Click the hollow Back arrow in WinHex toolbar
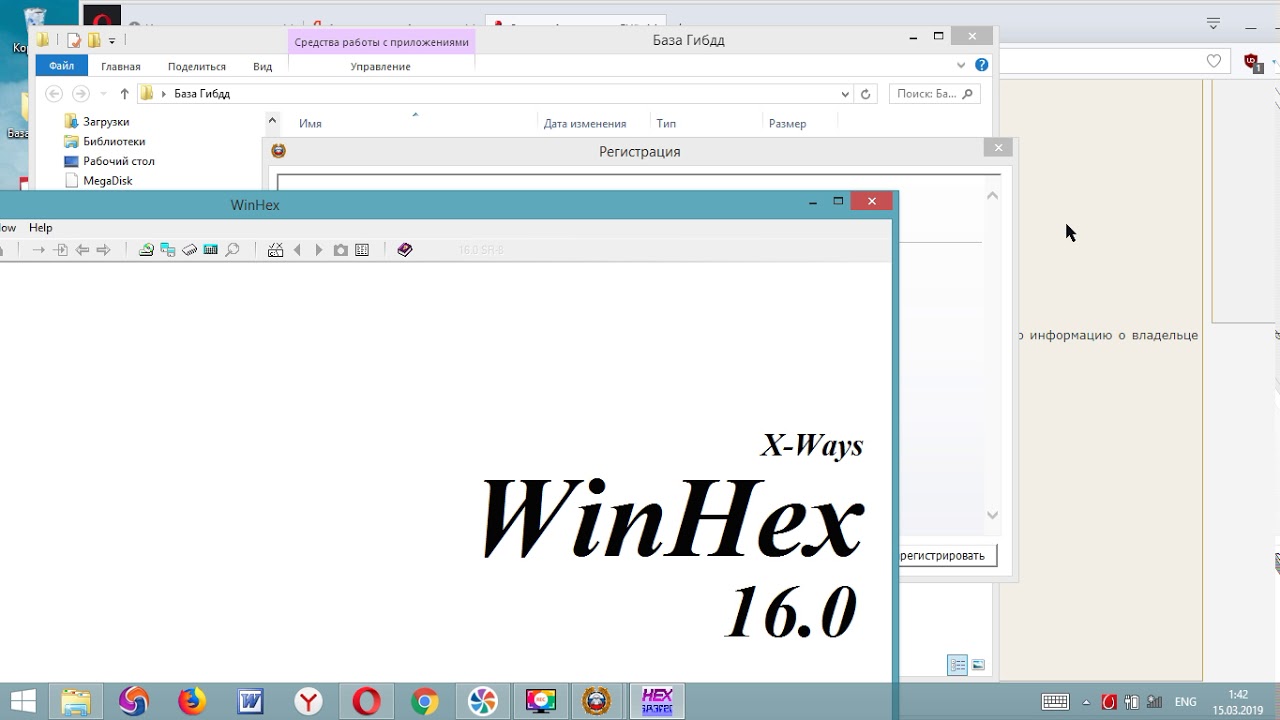The height and width of the screenshot is (720, 1280). (82, 250)
